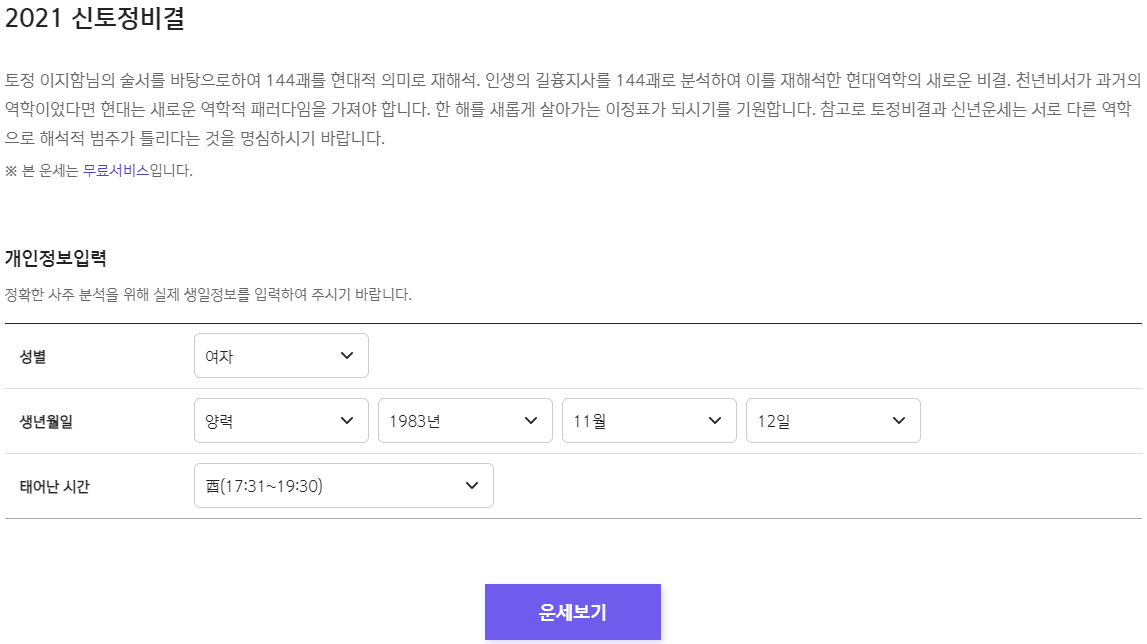Open the 양력 solar calendar dropdown
Image resolution: width=1147 pixels, height=644 pixels.
pos(280,420)
